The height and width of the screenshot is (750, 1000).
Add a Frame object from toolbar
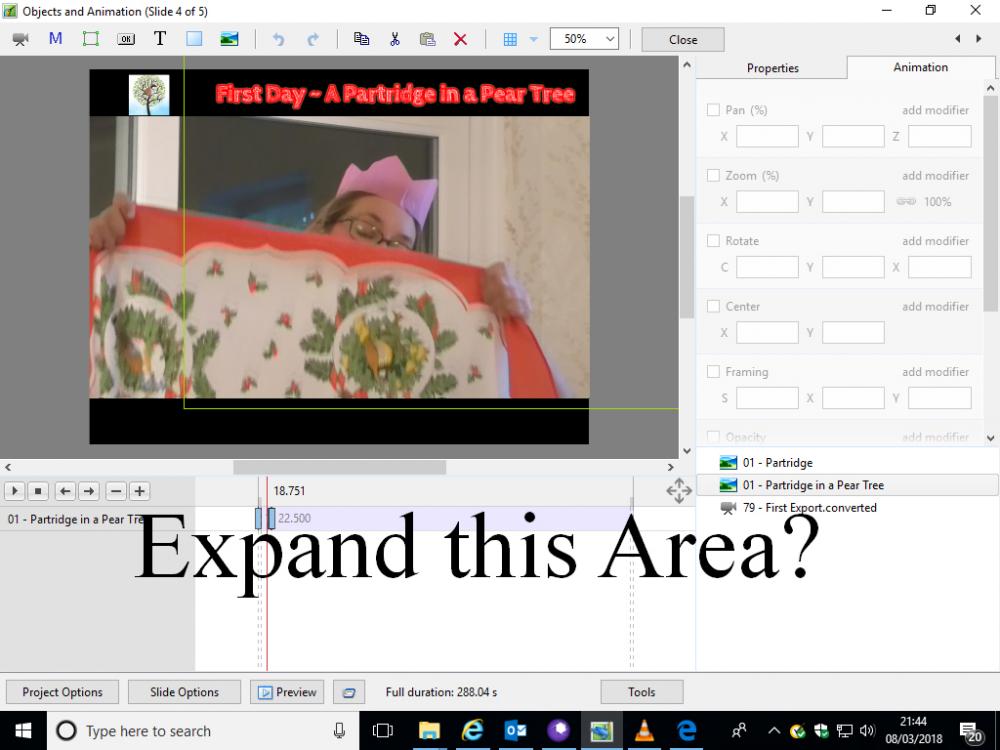[90, 39]
